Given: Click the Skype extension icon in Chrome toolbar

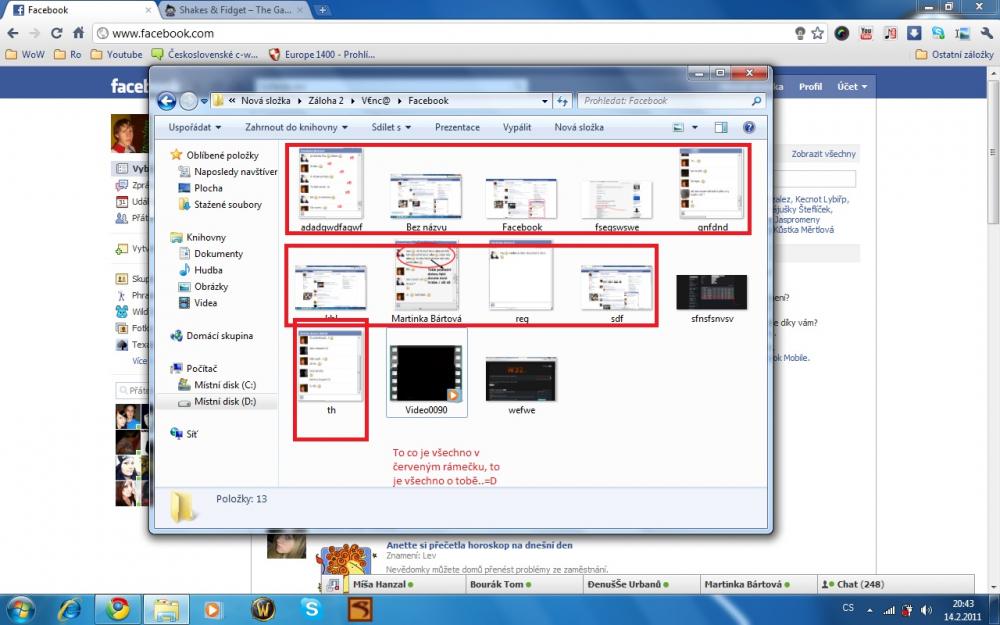Looking at the screenshot, I should pos(938,33).
